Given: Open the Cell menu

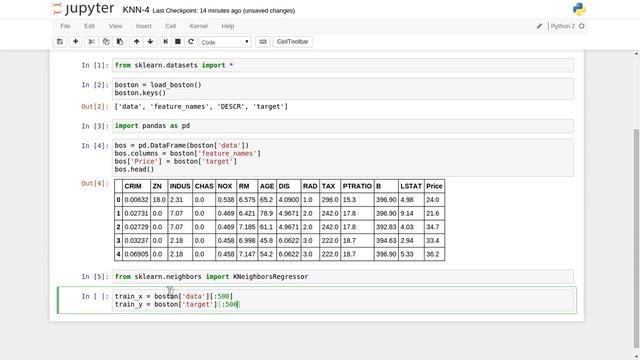Looking at the screenshot, I should point(171,26).
